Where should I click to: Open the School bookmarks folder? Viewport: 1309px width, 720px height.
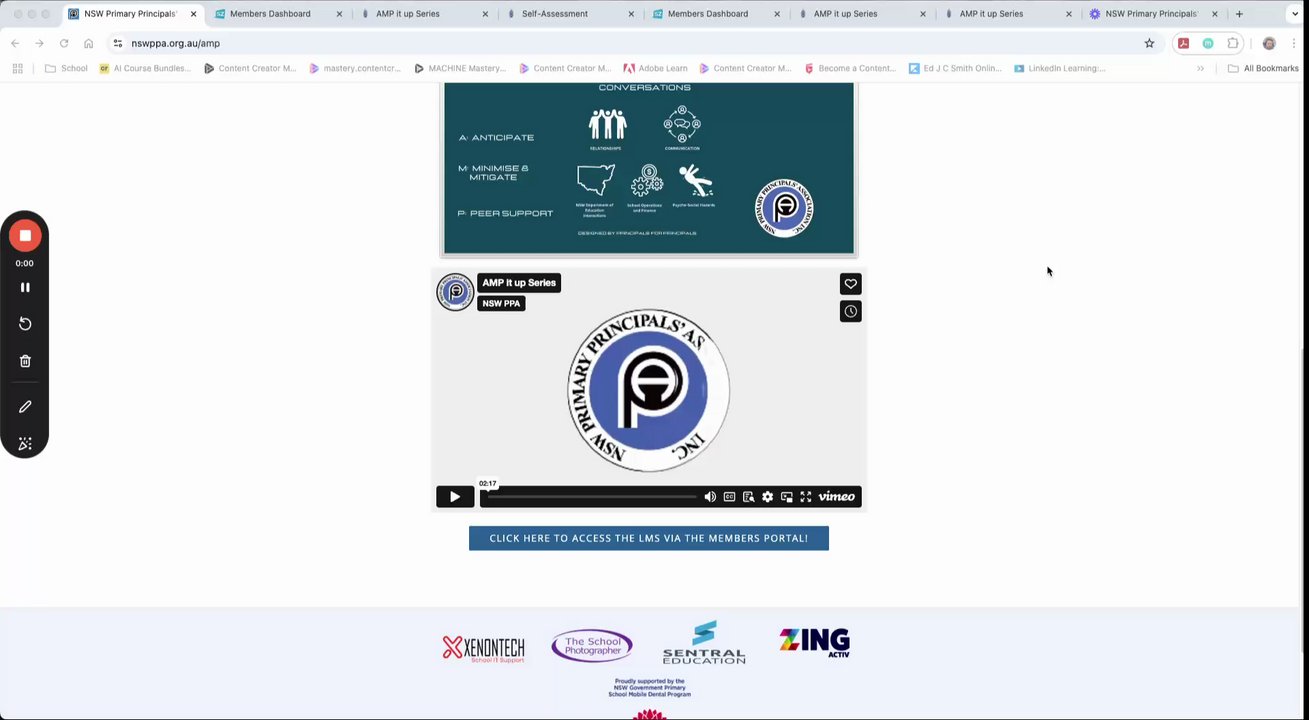(66, 68)
